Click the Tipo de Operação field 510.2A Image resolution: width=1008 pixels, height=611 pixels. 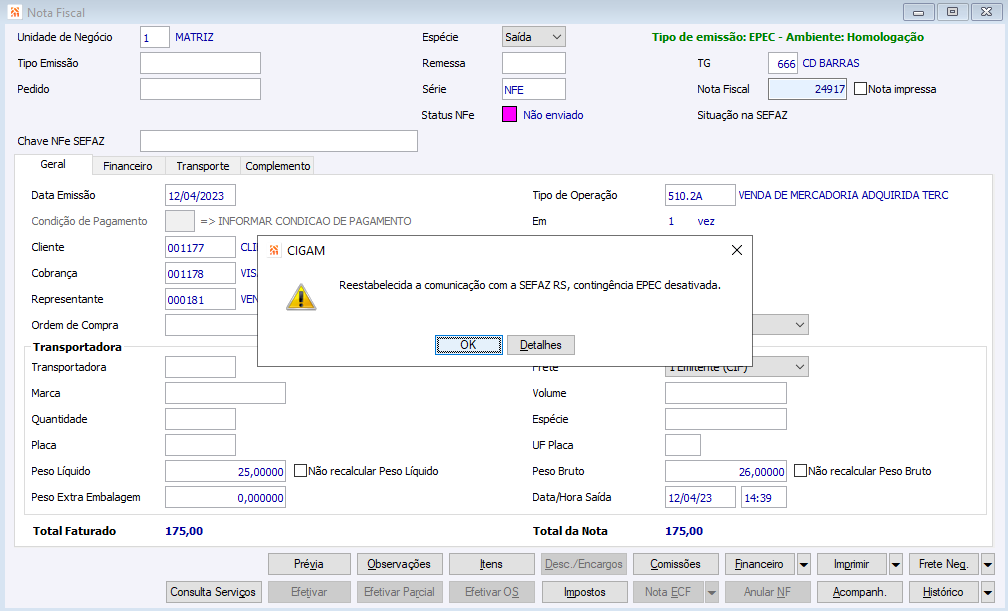coord(700,195)
